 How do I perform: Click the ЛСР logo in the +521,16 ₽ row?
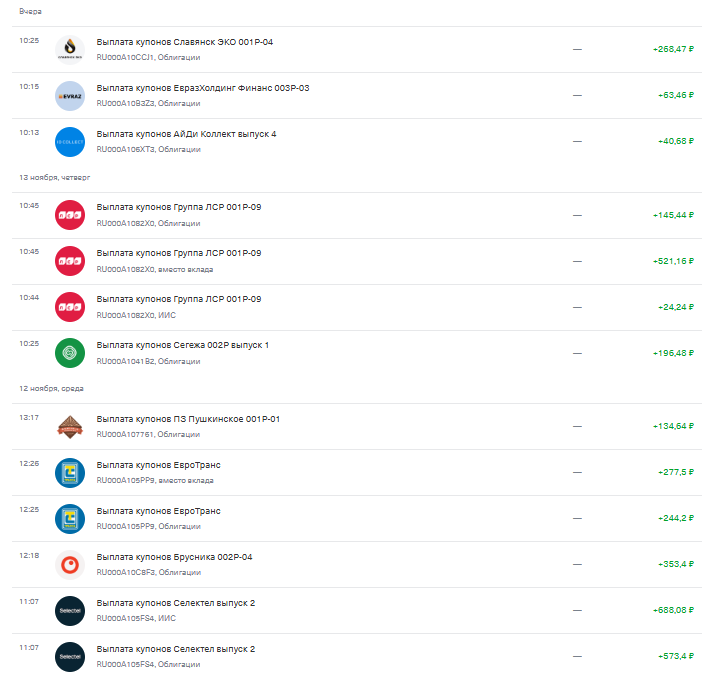point(70,261)
